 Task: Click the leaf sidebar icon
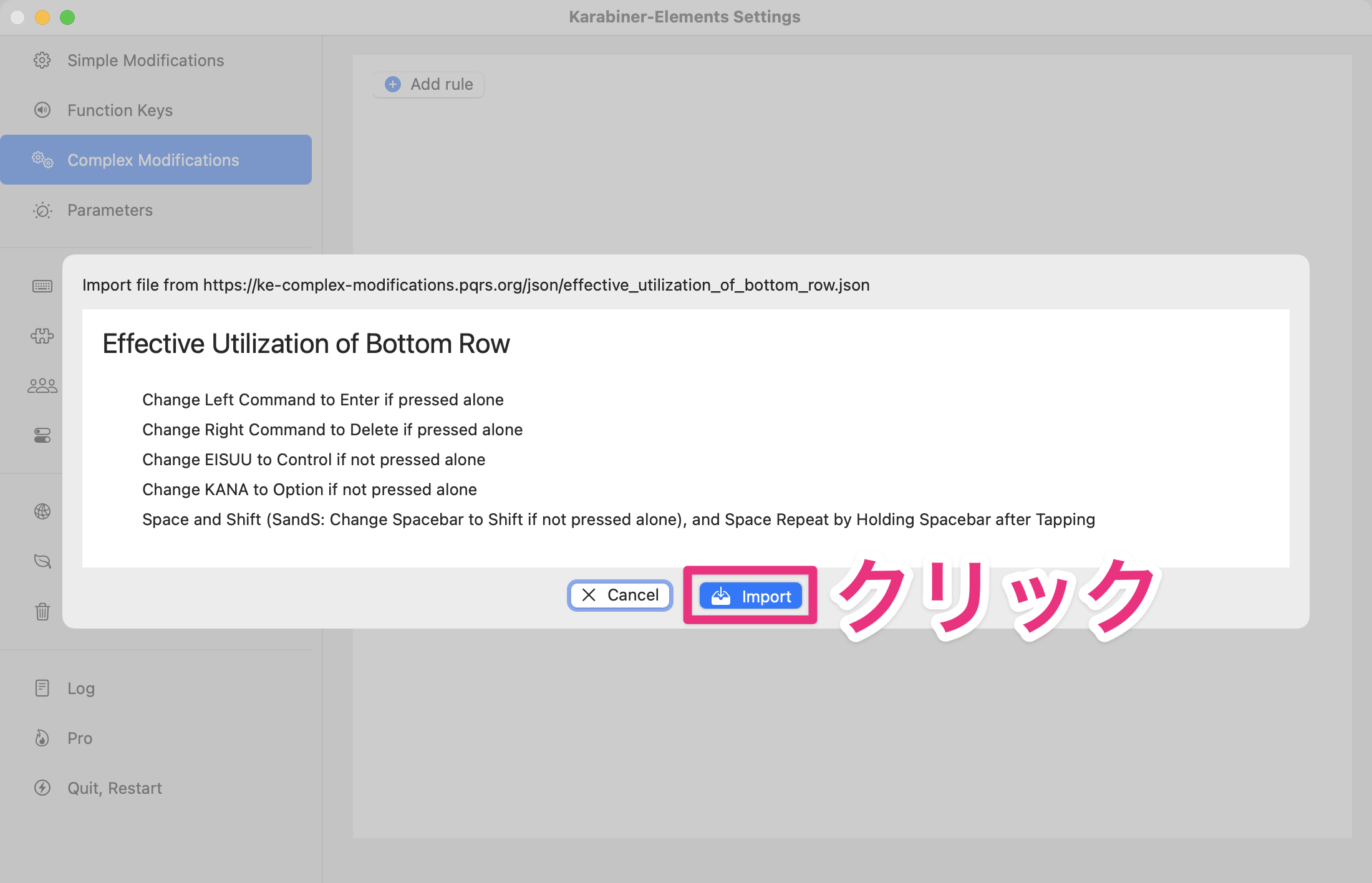(42, 561)
